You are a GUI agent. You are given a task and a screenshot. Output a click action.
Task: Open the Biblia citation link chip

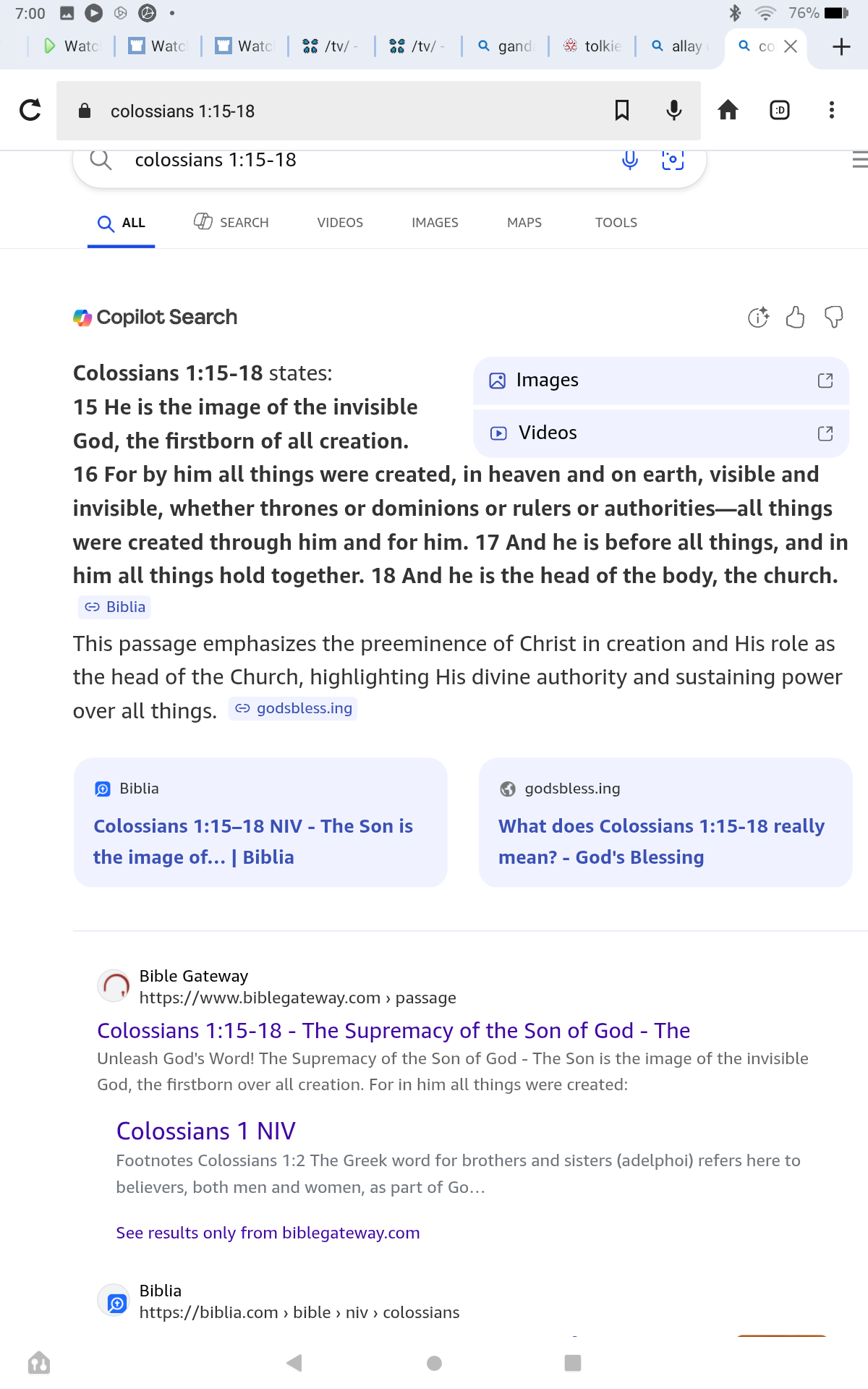coord(115,607)
